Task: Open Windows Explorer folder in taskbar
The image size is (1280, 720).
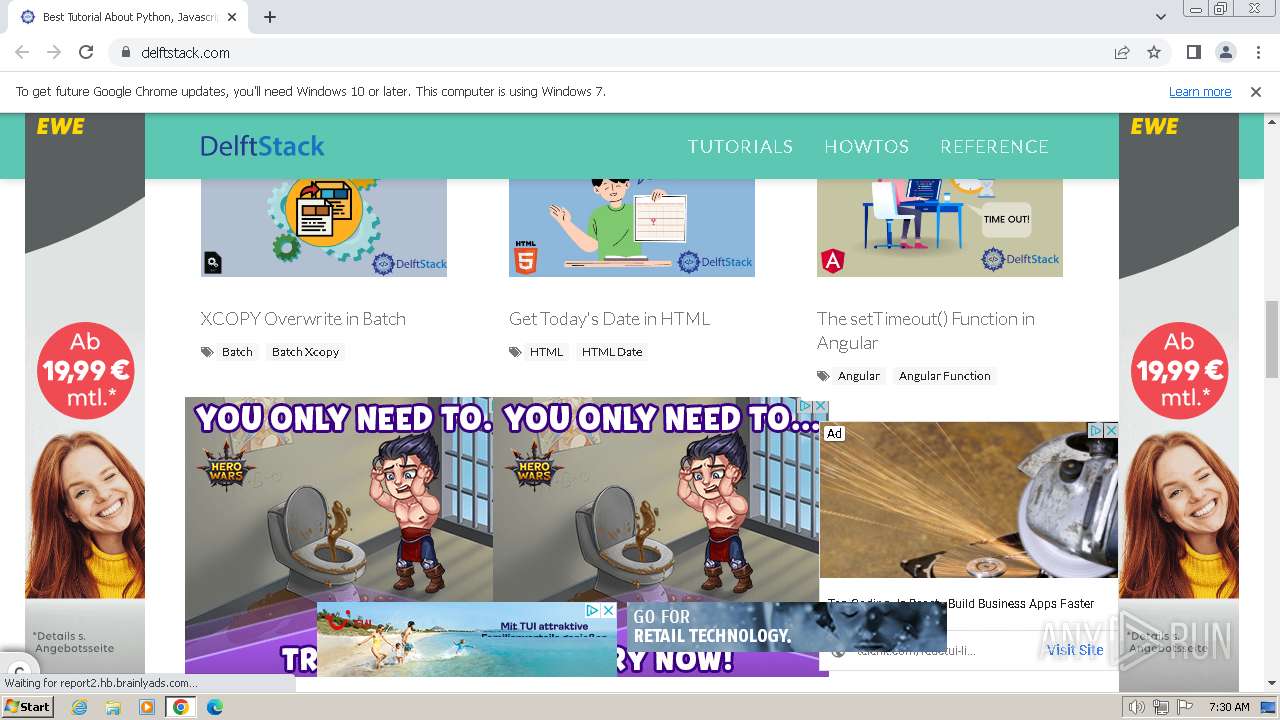Action: (x=113, y=707)
